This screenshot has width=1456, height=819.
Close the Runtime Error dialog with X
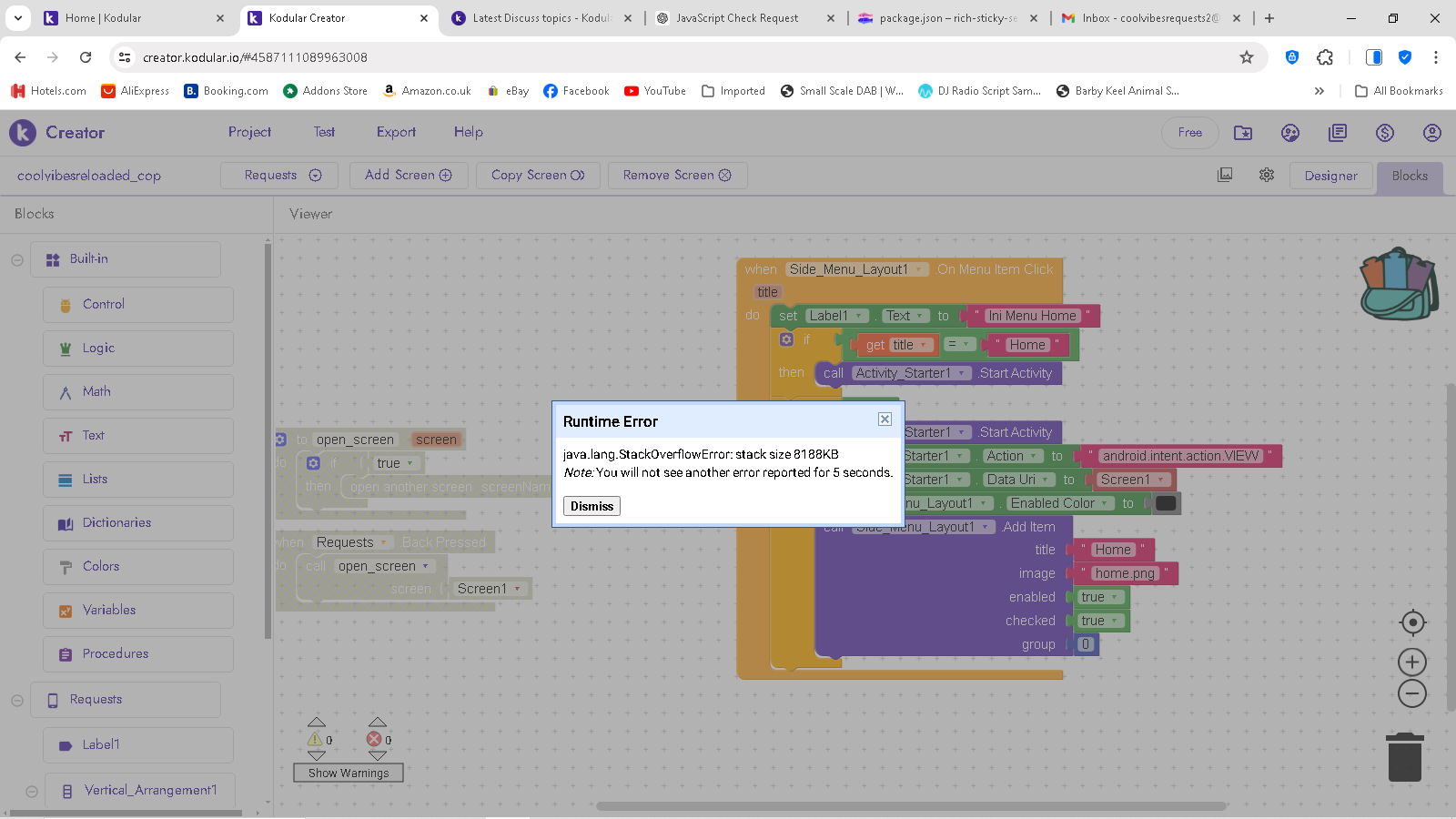885,420
